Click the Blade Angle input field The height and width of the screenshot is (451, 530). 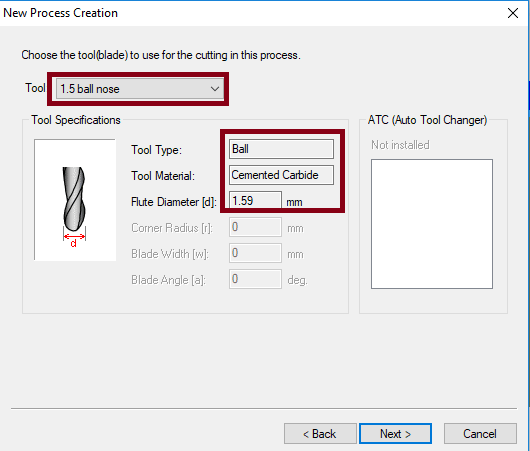click(255, 279)
